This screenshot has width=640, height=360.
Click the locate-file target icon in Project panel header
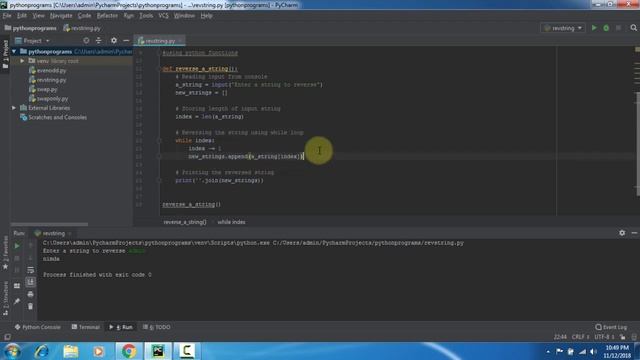pos(86,40)
